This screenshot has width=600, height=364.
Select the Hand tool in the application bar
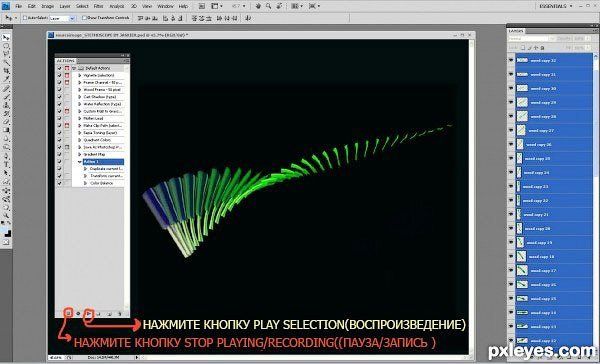[259, 6]
